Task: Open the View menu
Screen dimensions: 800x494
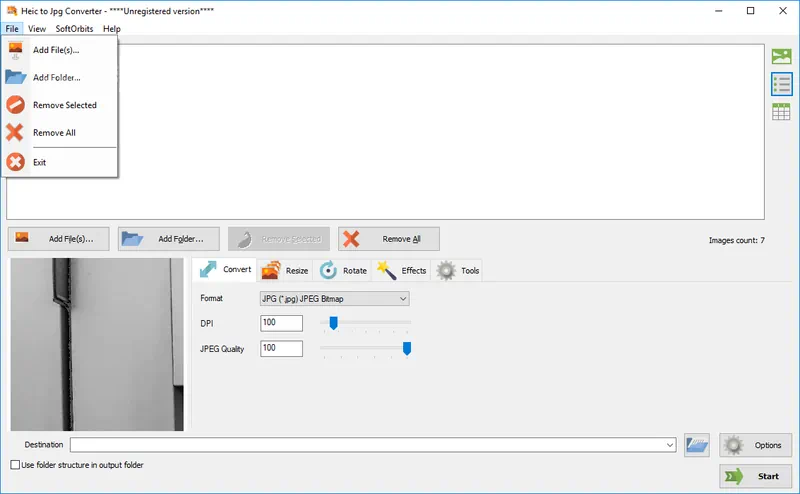Action: pyautogui.click(x=37, y=29)
